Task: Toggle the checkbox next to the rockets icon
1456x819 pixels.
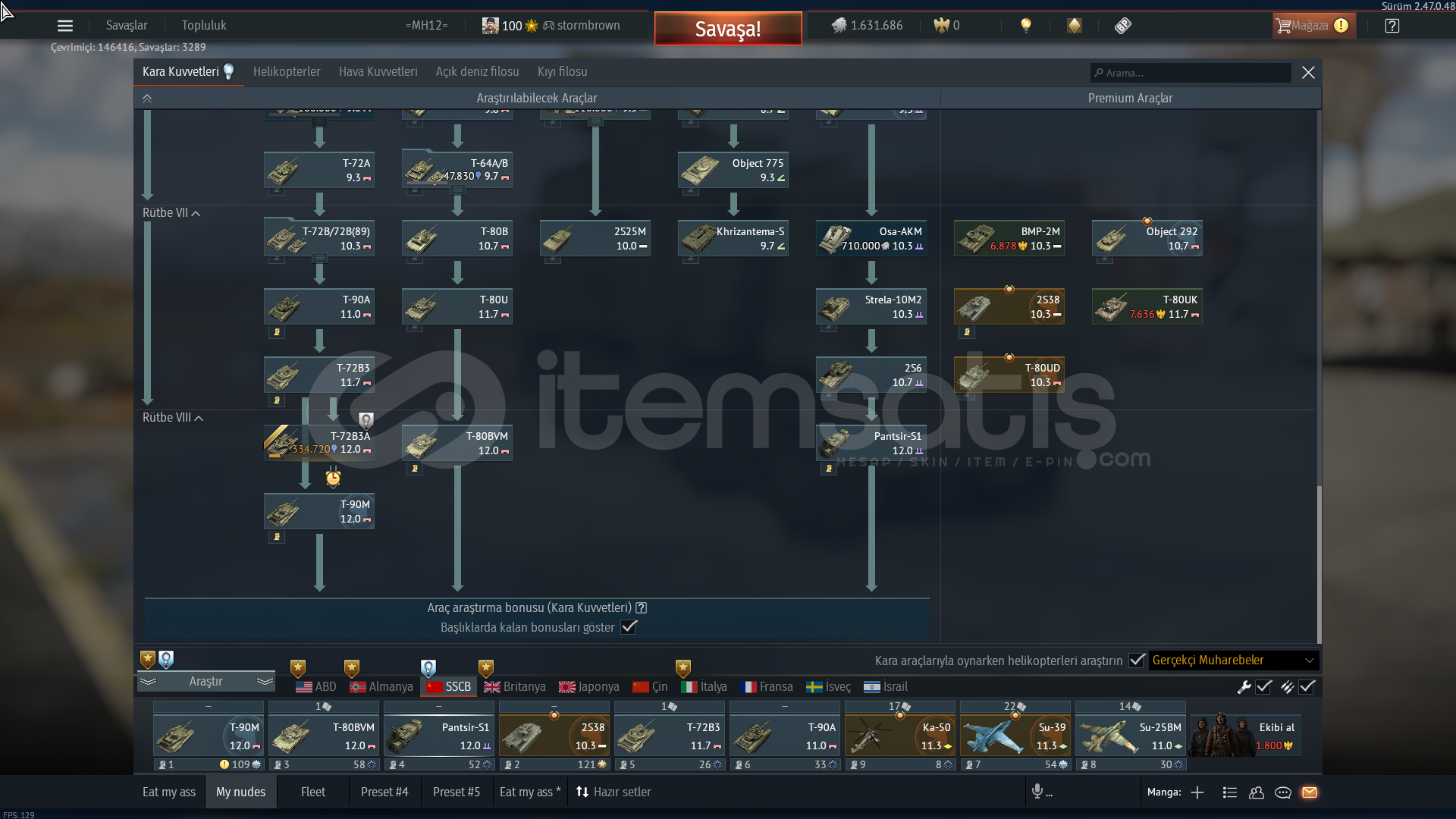Action: coord(1307,687)
